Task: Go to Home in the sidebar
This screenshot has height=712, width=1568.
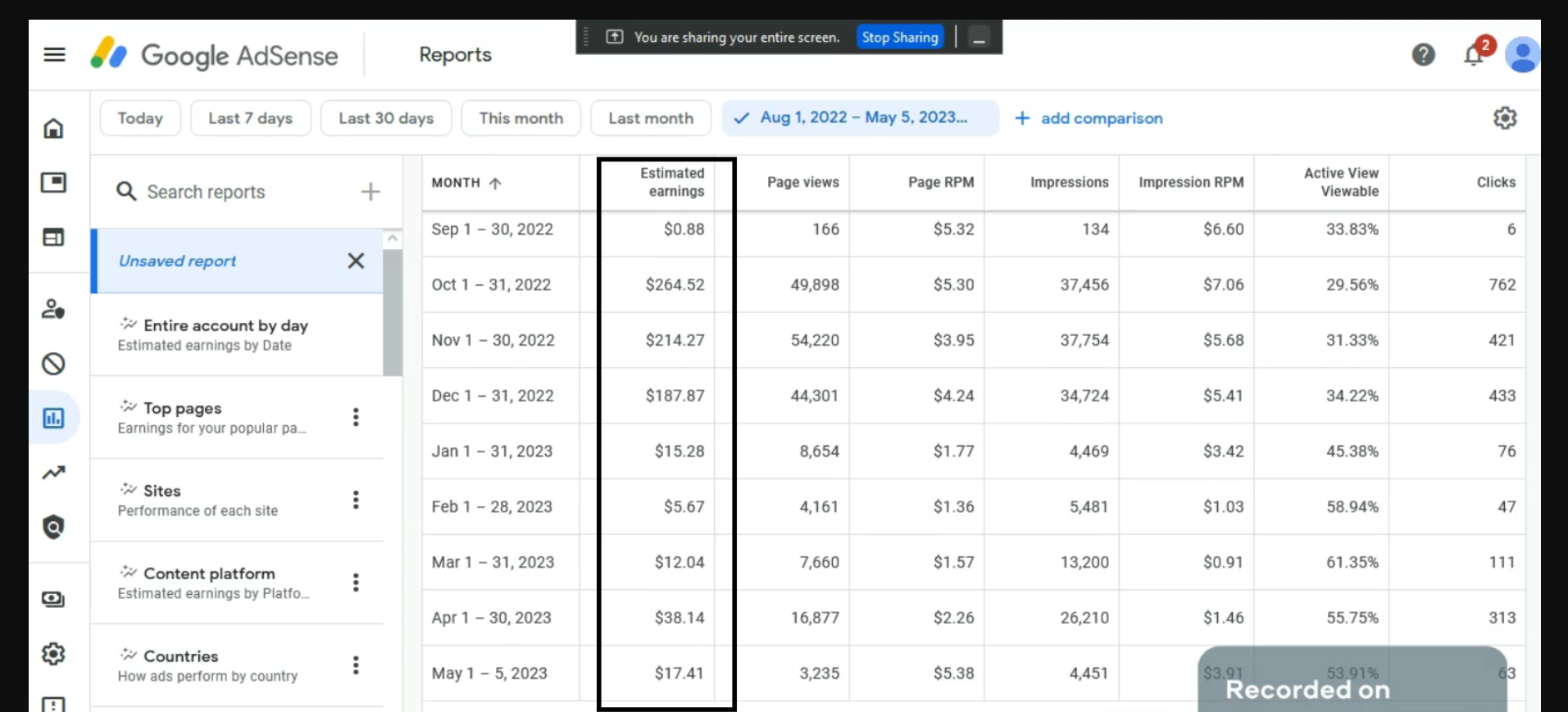Action: (53, 129)
